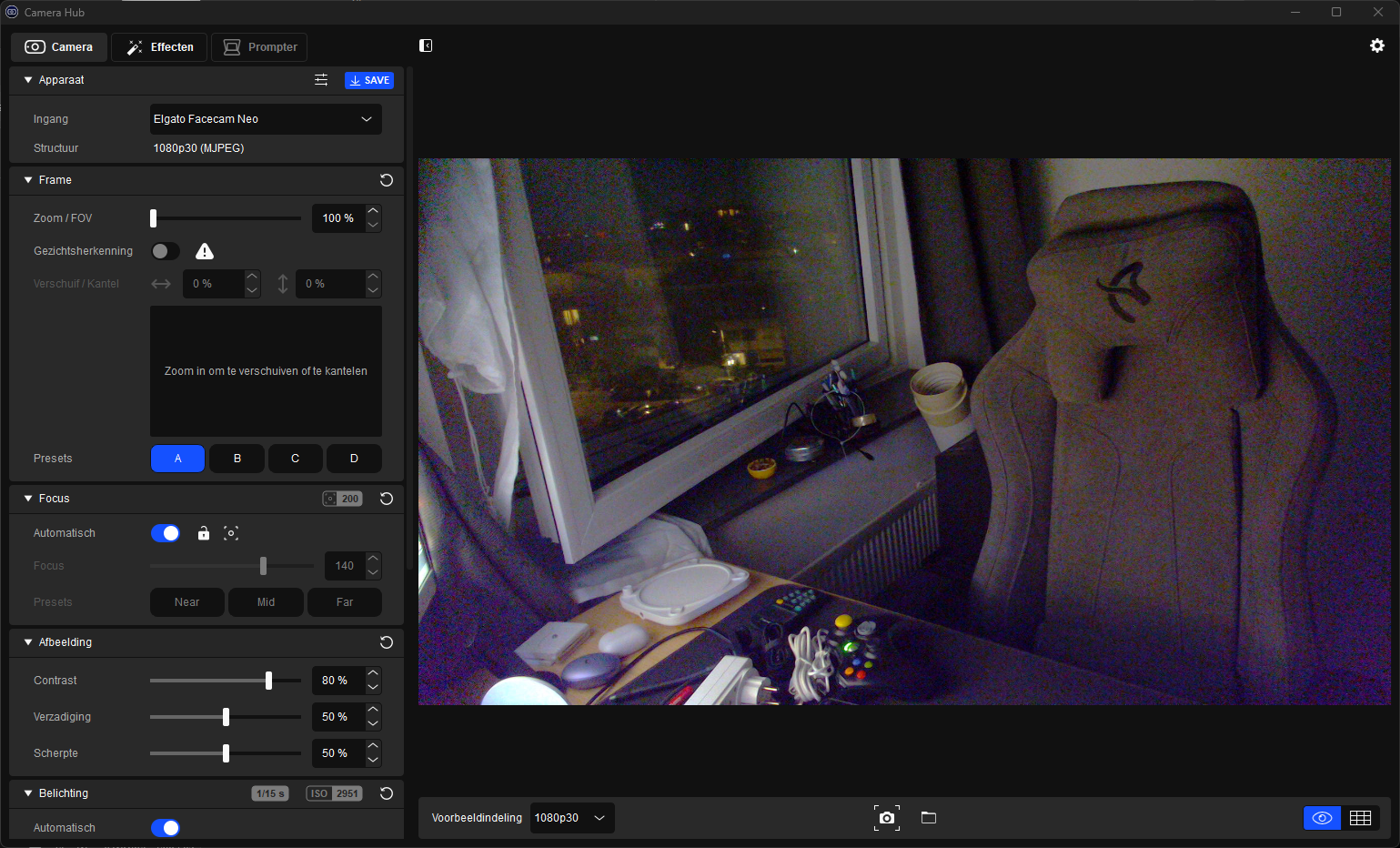The width and height of the screenshot is (1400, 848).
Task: Take a snapshot with camera icon
Action: pos(887,818)
